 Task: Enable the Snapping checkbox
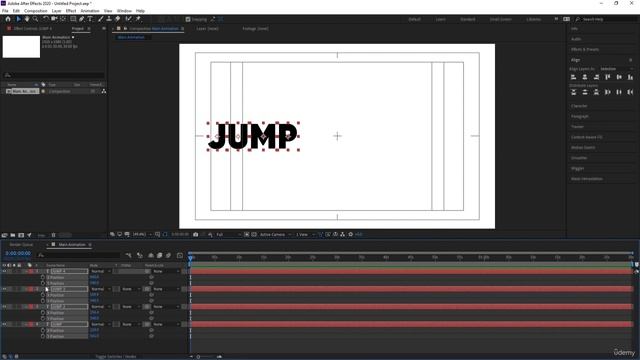pos(188,19)
